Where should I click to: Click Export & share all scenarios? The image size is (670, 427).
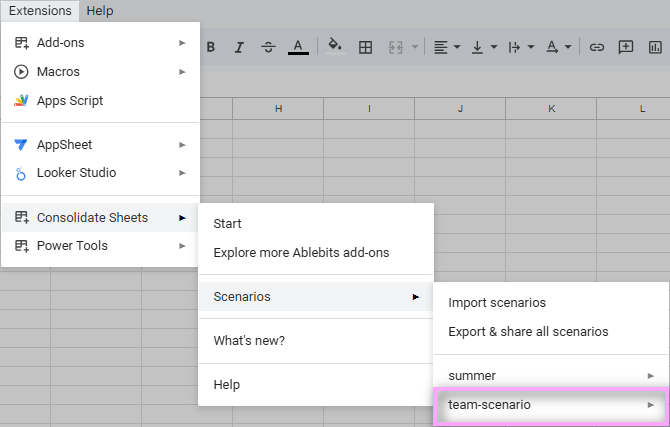coord(551,332)
